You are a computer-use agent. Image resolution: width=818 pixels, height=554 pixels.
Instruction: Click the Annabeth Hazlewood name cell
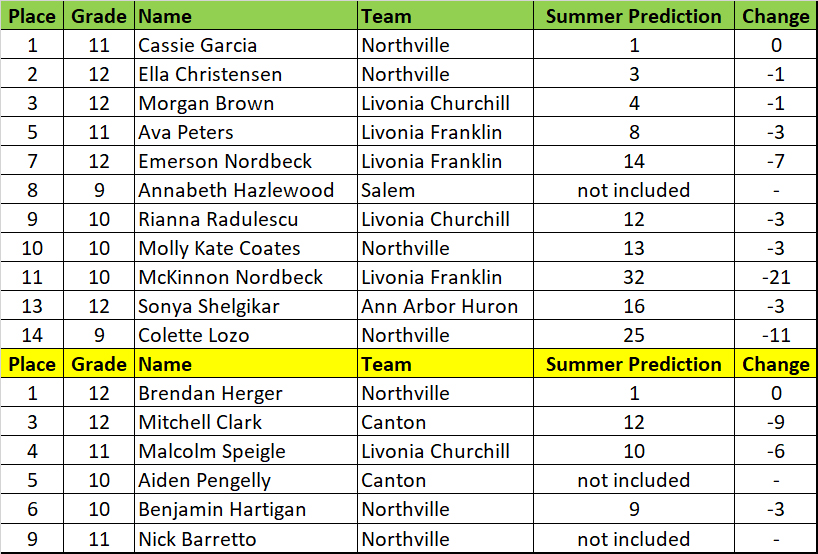224,190
